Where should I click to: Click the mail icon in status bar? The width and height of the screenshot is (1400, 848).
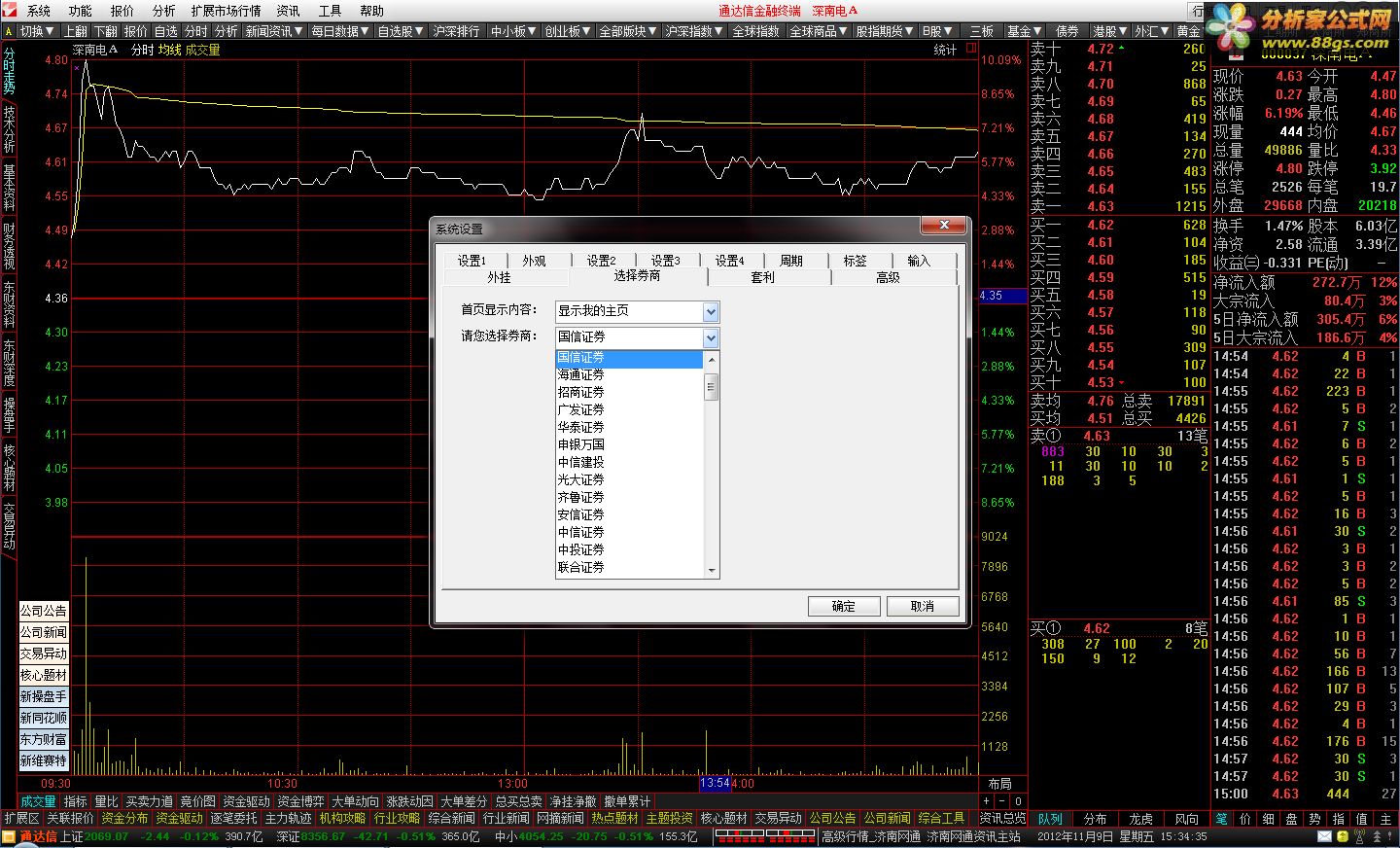pyautogui.click(x=1323, y=836)
